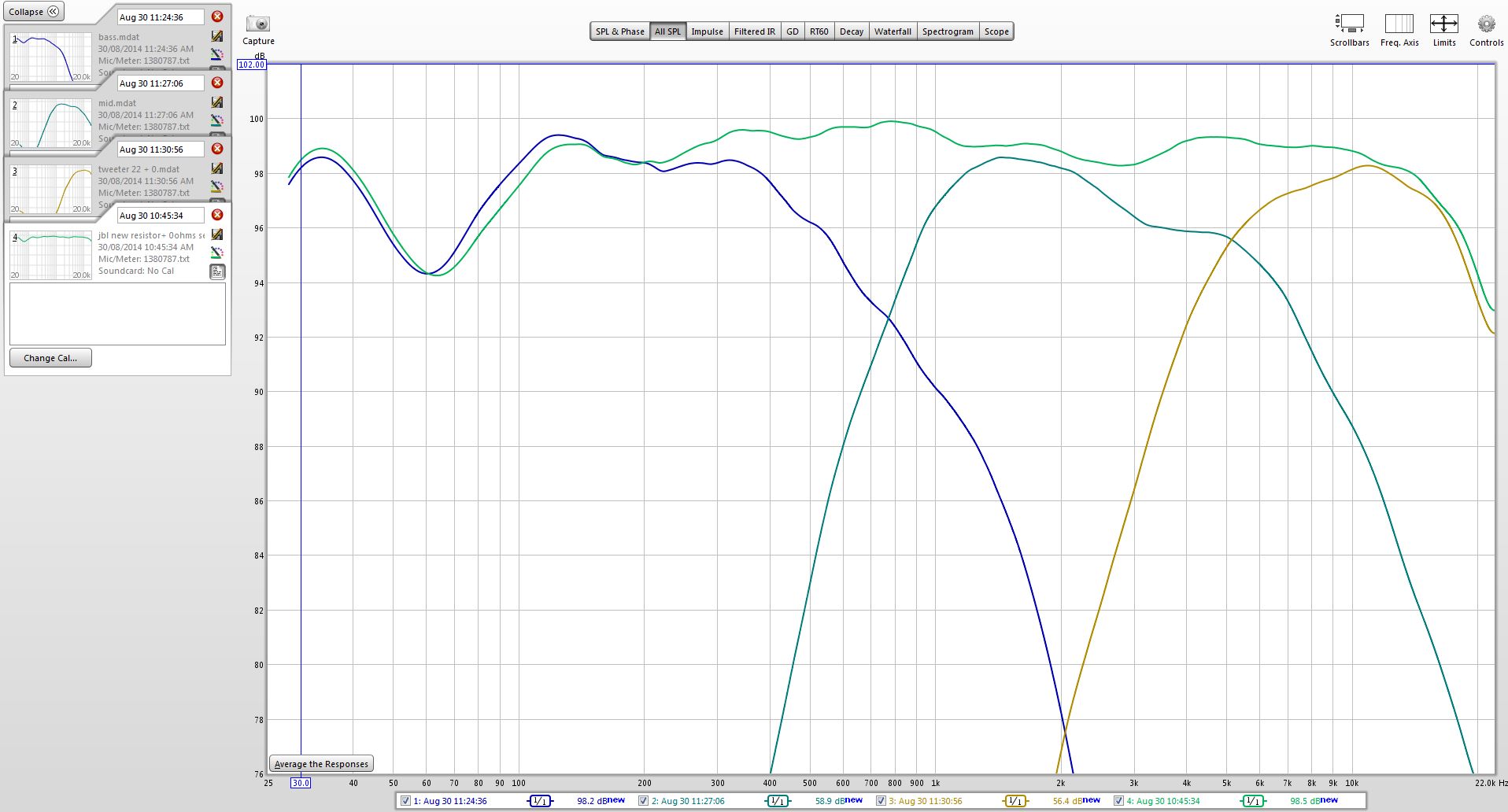This screenshot has height=812, width=1508.
Task: Select measurement 2 mid thumbnail
Action: click(x=51, y=122)
